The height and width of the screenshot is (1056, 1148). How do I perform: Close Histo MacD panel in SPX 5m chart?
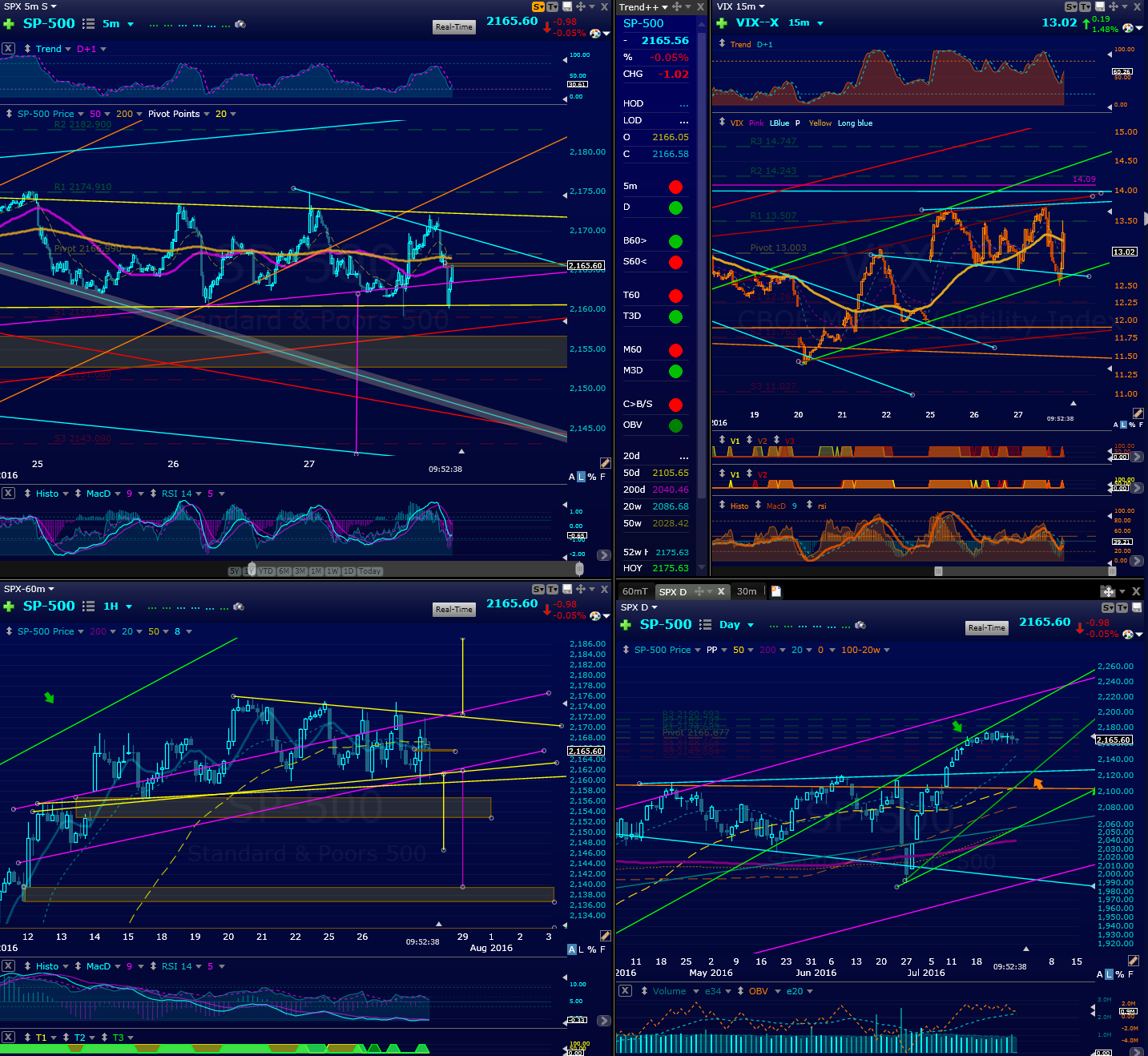click(x=8, y=494)
